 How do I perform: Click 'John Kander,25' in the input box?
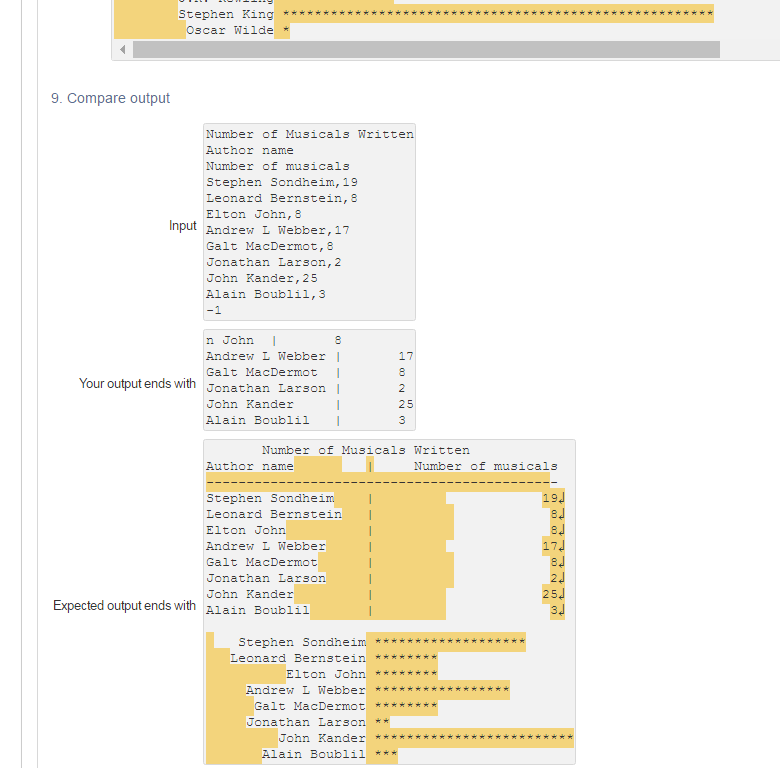point(262,278)
